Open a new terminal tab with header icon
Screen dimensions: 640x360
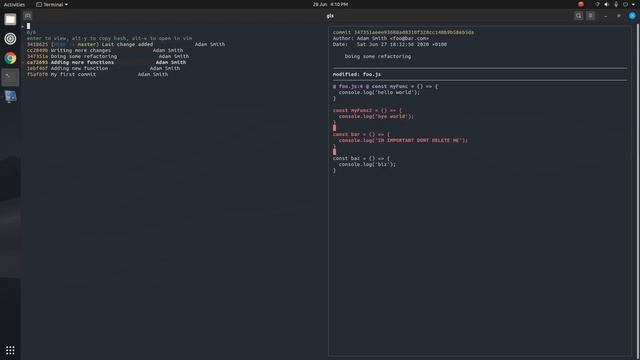point(28,16)
